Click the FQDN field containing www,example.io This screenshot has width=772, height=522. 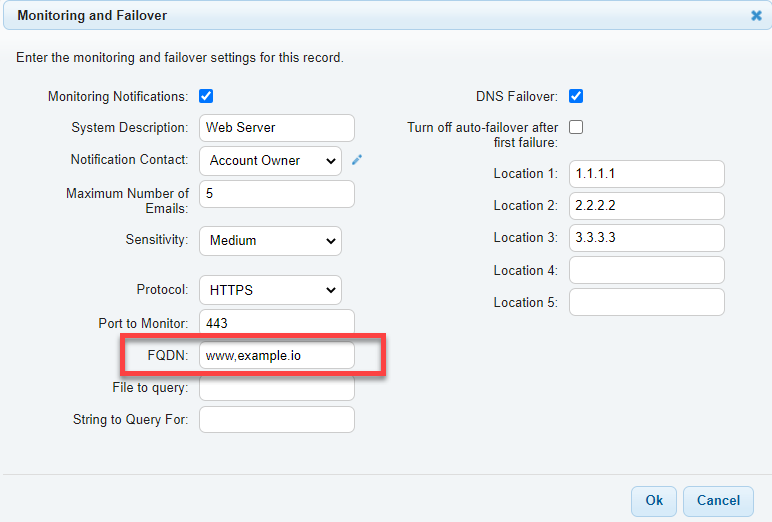[277, 355]
